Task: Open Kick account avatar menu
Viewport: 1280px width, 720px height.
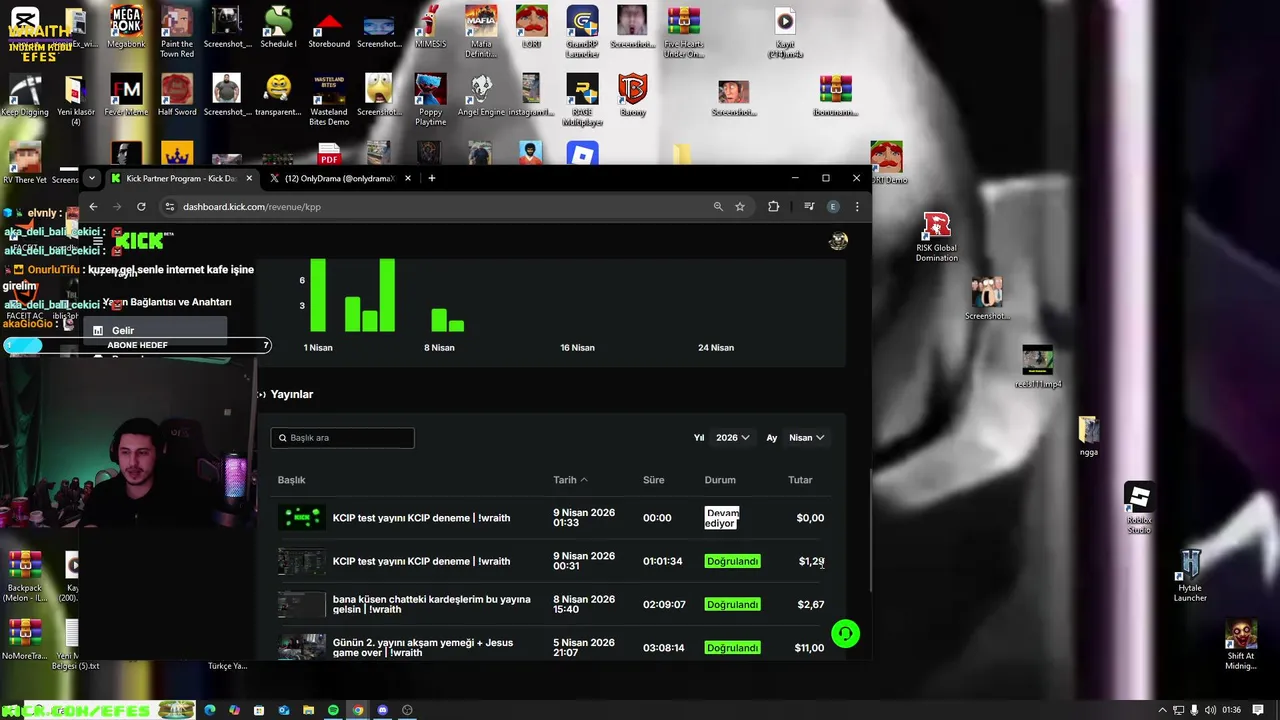Action: (838, 240)
